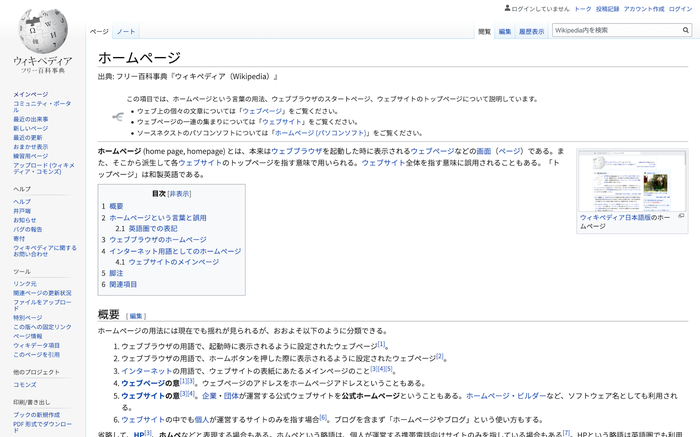Click the user icon beside ログインしていません
This screenshot has width=700, height=437.
[x=507, y=8]
